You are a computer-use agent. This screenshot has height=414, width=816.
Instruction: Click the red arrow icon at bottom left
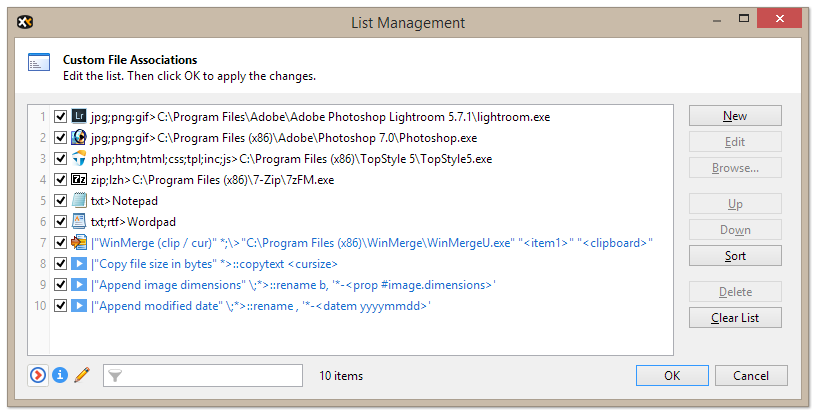pos(38,376)
